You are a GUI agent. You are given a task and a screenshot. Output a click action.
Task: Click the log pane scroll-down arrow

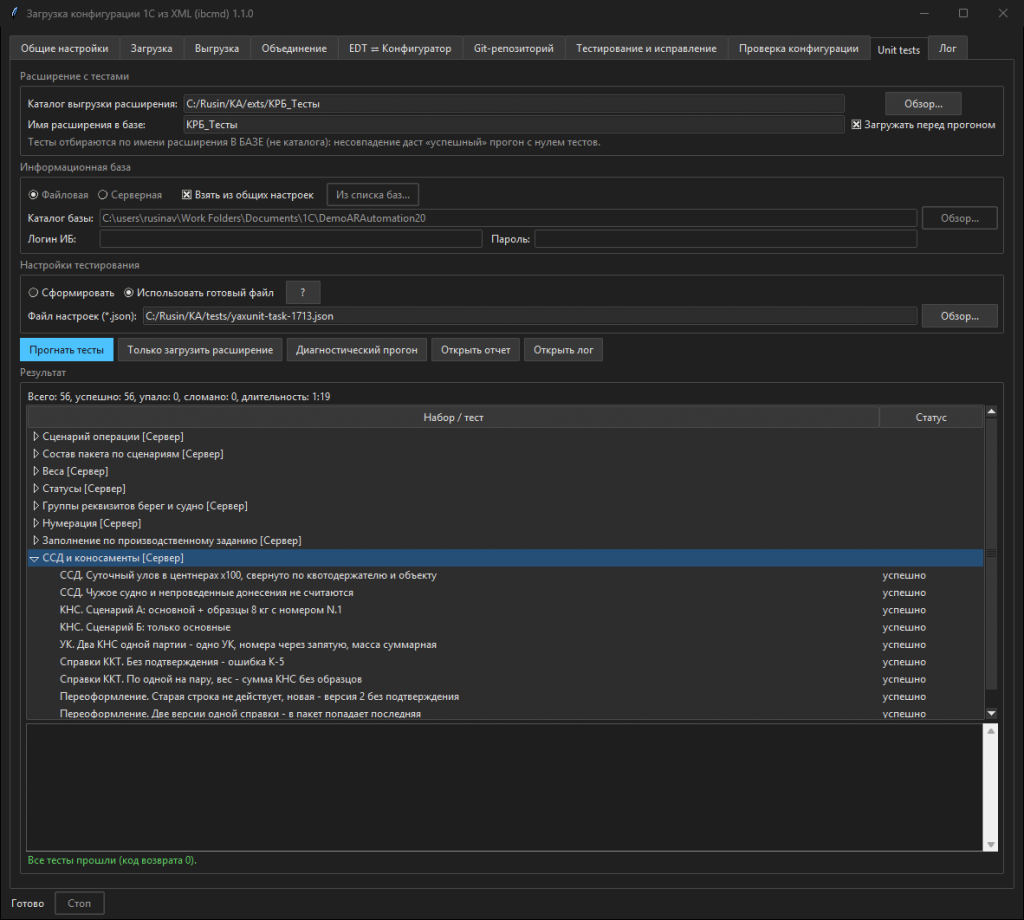991,845
